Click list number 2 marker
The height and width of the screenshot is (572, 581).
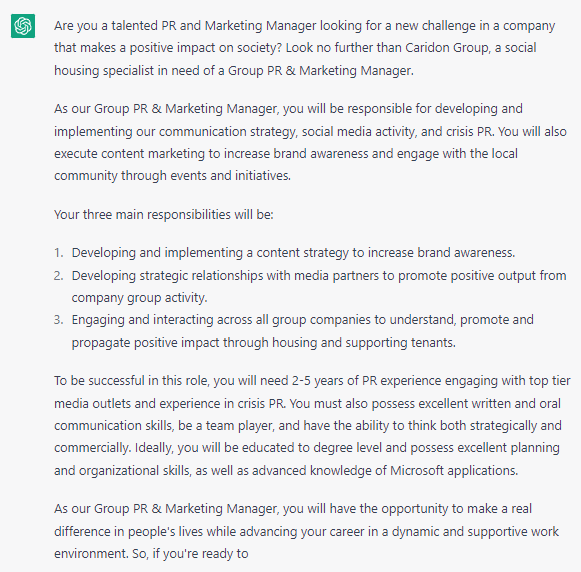[59, 276]
